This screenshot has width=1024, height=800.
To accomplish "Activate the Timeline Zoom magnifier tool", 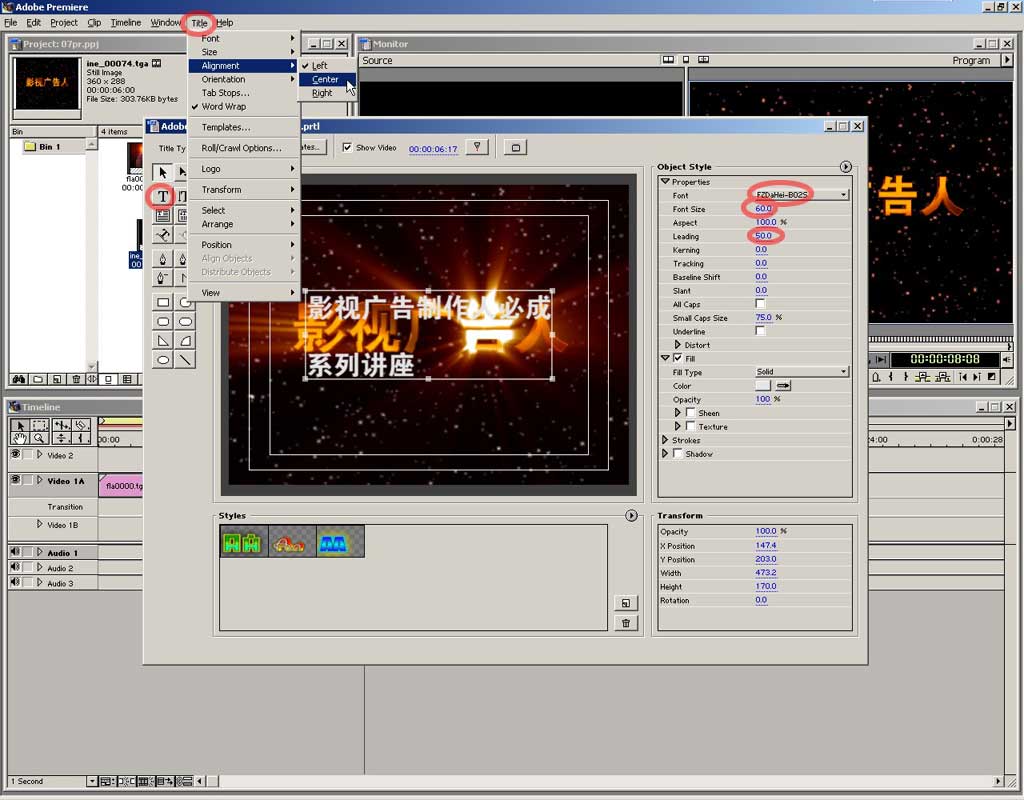I will [x=39, y=438].
